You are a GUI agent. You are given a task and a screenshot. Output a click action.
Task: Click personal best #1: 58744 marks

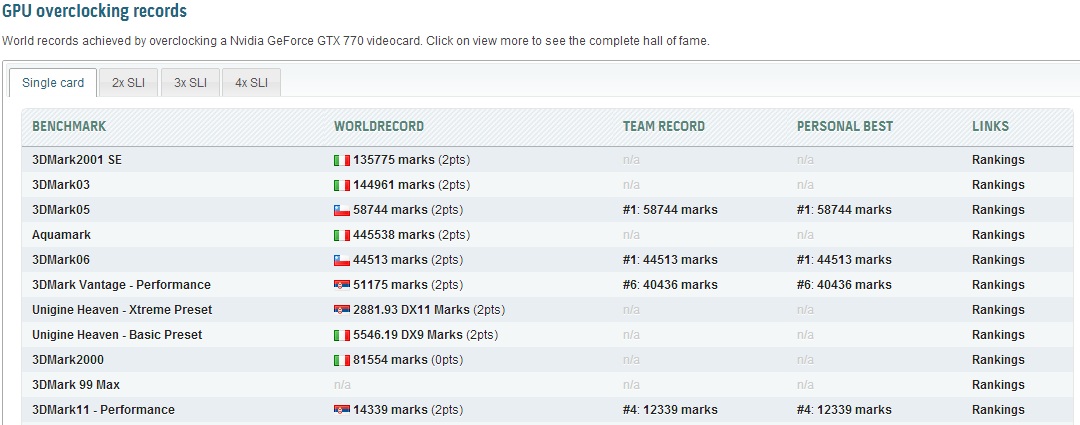pyautogui.click(x=844, y=209)
